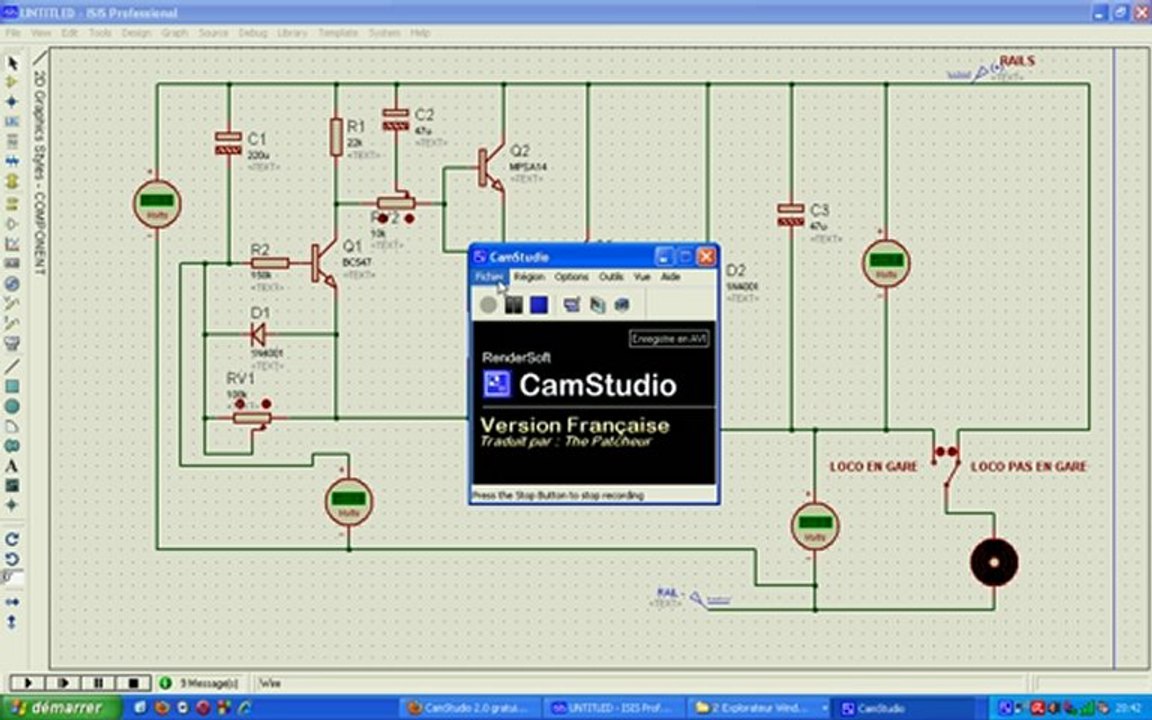Click the CamStudio Pause button
Image resolution: width=1152 pixels, height=720 pixels.
[514, 304]
